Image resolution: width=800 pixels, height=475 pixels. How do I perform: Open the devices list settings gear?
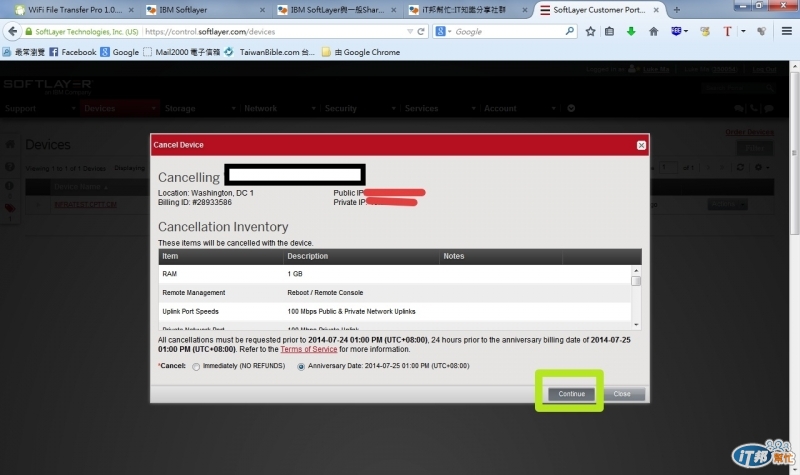(761, 167)
